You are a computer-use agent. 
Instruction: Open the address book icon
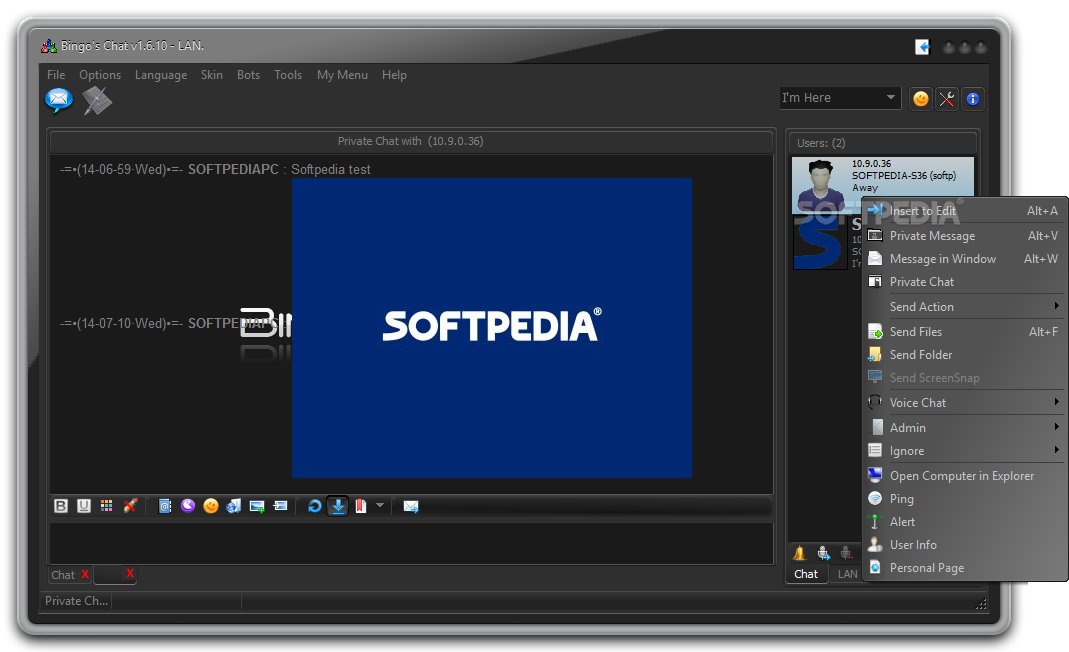point(165,505)
